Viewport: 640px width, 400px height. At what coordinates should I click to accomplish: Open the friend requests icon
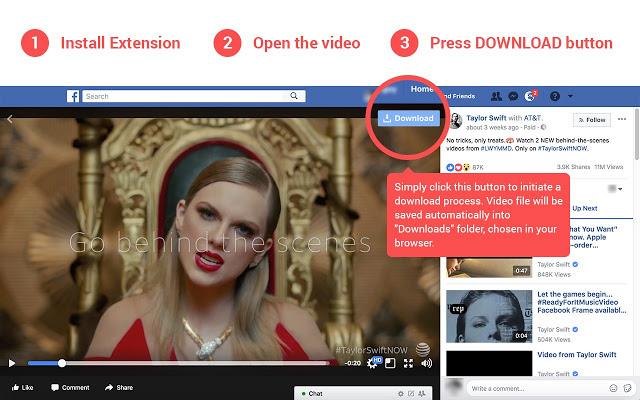click(496, 96)
